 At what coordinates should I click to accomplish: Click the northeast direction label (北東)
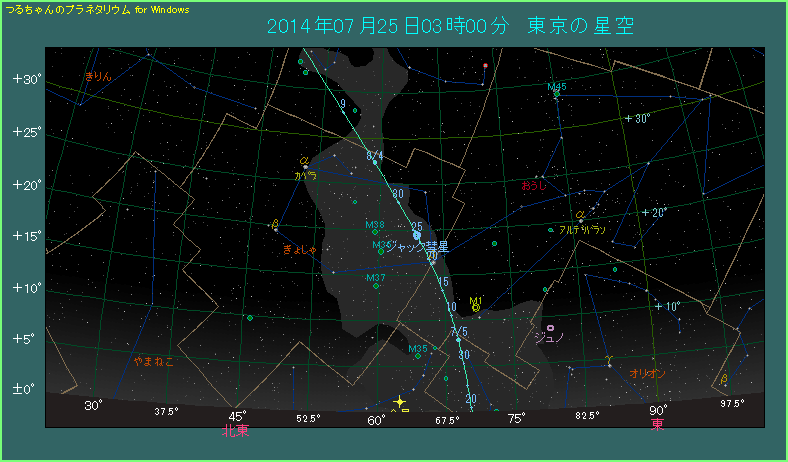(236, 432)
